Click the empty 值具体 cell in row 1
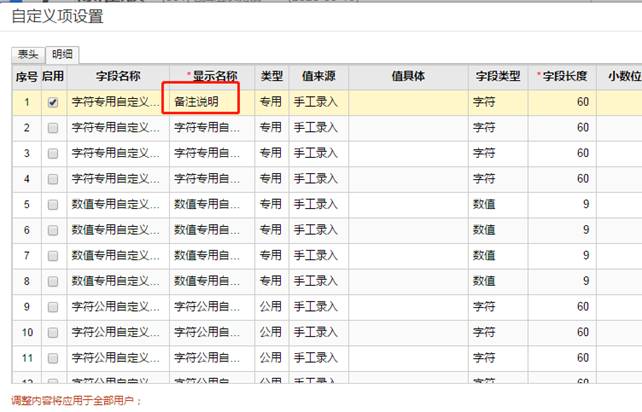This screenshot has width=642, height=412. [408, 102]
